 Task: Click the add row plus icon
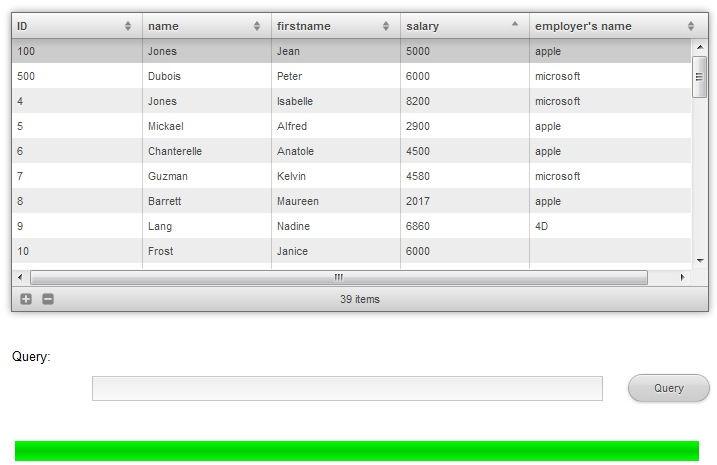26,299
